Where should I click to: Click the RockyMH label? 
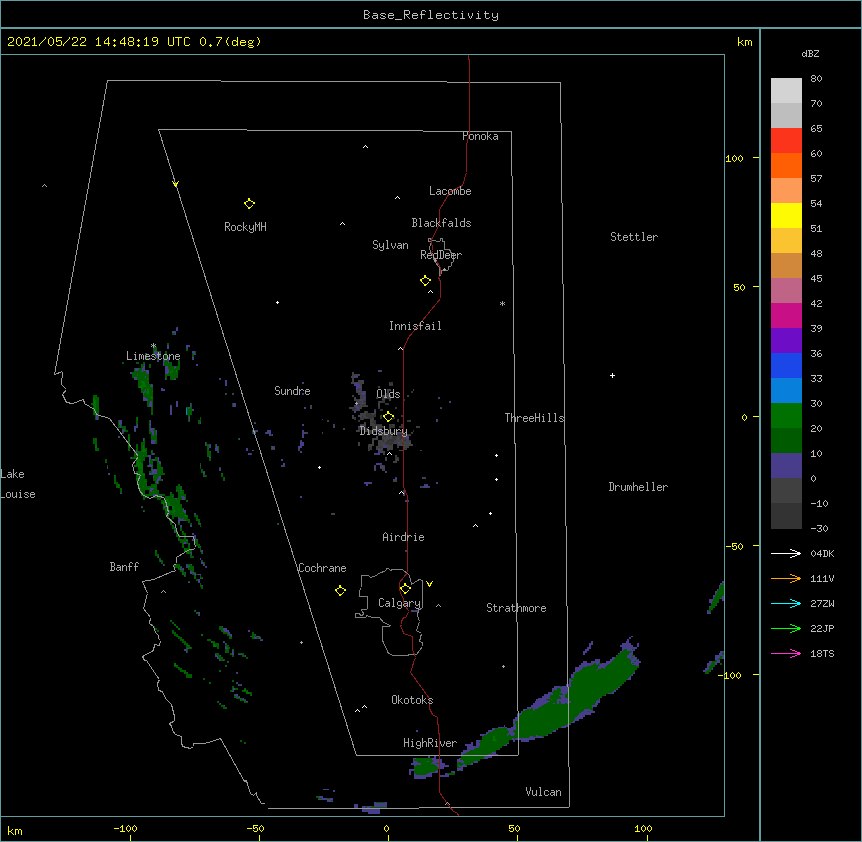point(245,227)
